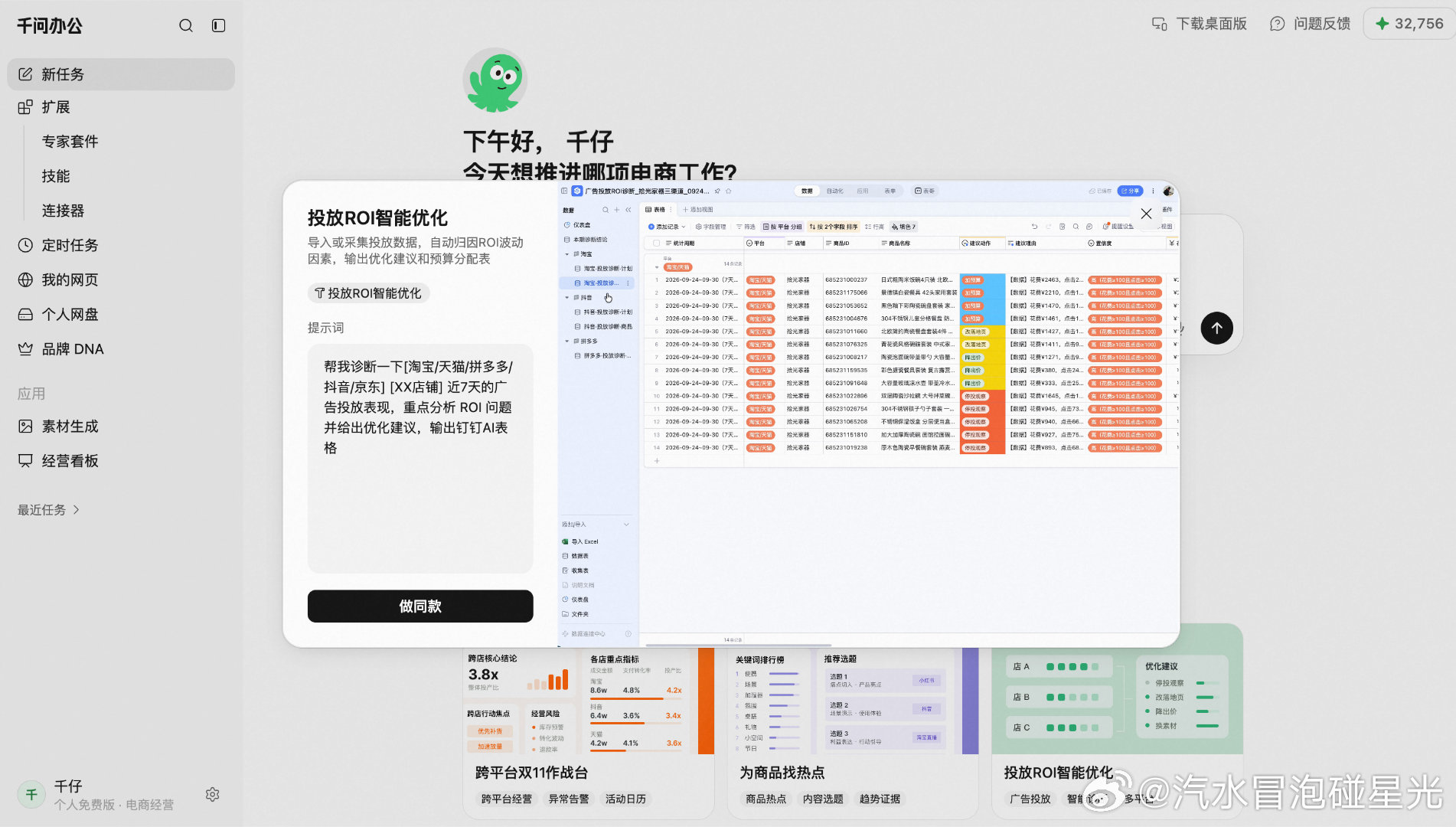Open 问题反馈 feedback
This screenshot has width=1456, height=827.
pyautogui.click(x=1310, y=24)
